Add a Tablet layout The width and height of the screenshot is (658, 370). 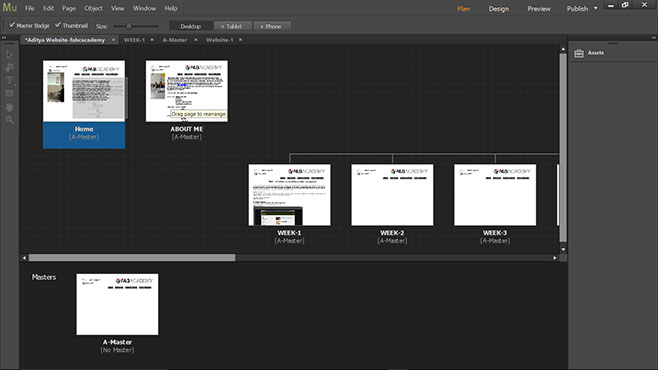point(232,26)
